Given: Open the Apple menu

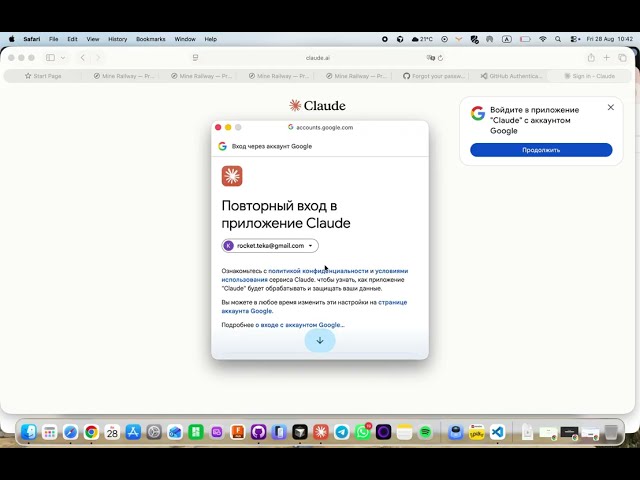Looking at the screenshot, I should [x=12, y=39].
